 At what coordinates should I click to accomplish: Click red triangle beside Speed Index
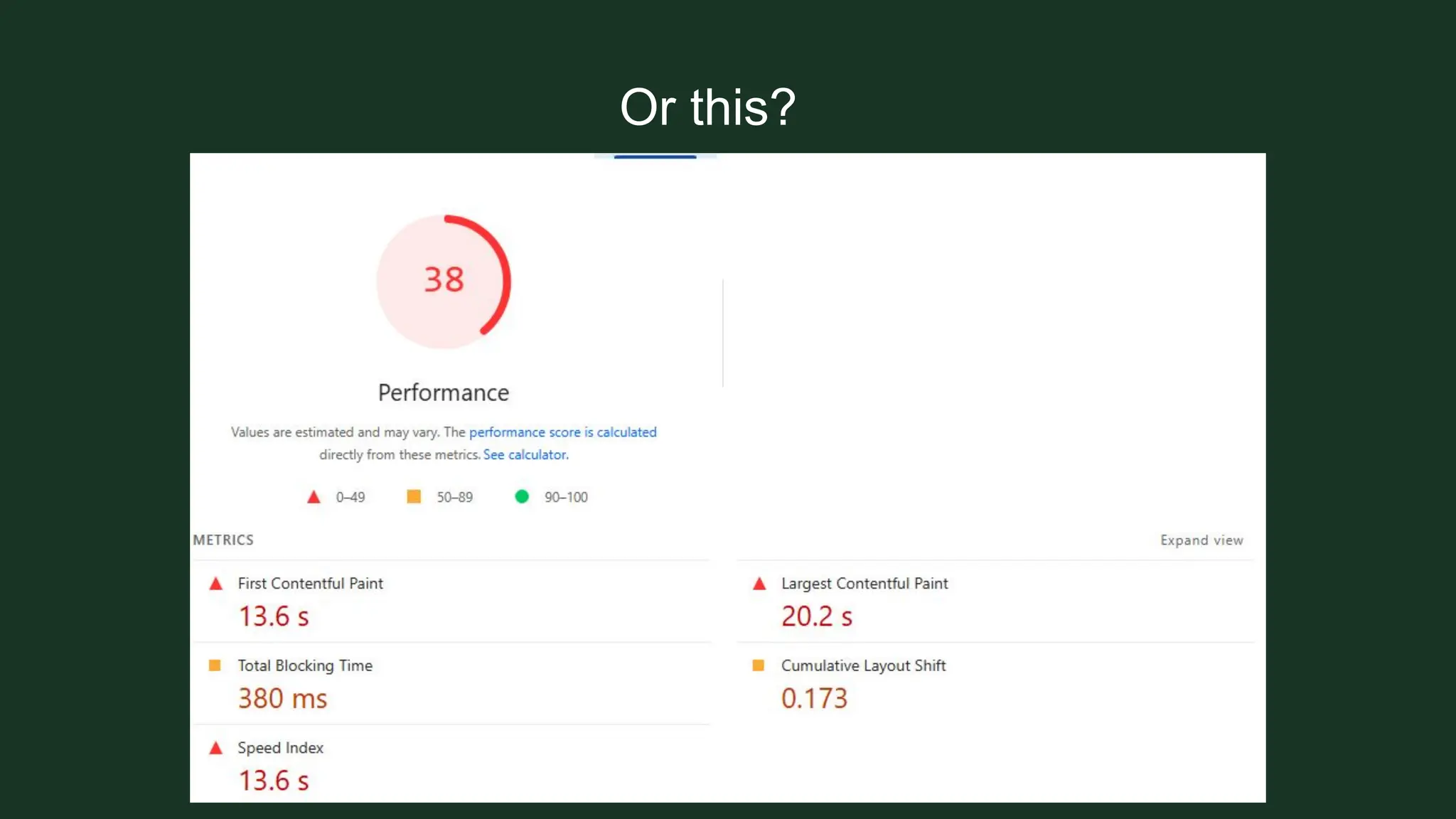tap(216, 748)
